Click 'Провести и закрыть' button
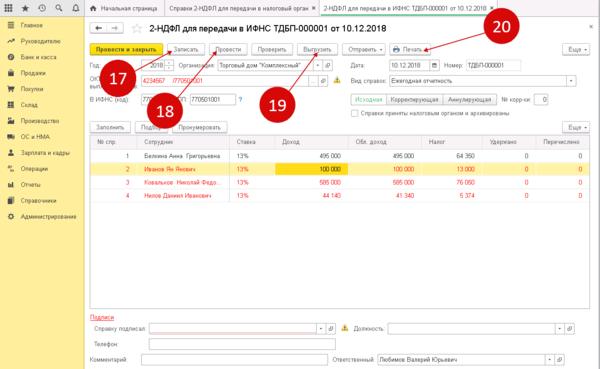The image size is (600, 369). tap(126, 49)
